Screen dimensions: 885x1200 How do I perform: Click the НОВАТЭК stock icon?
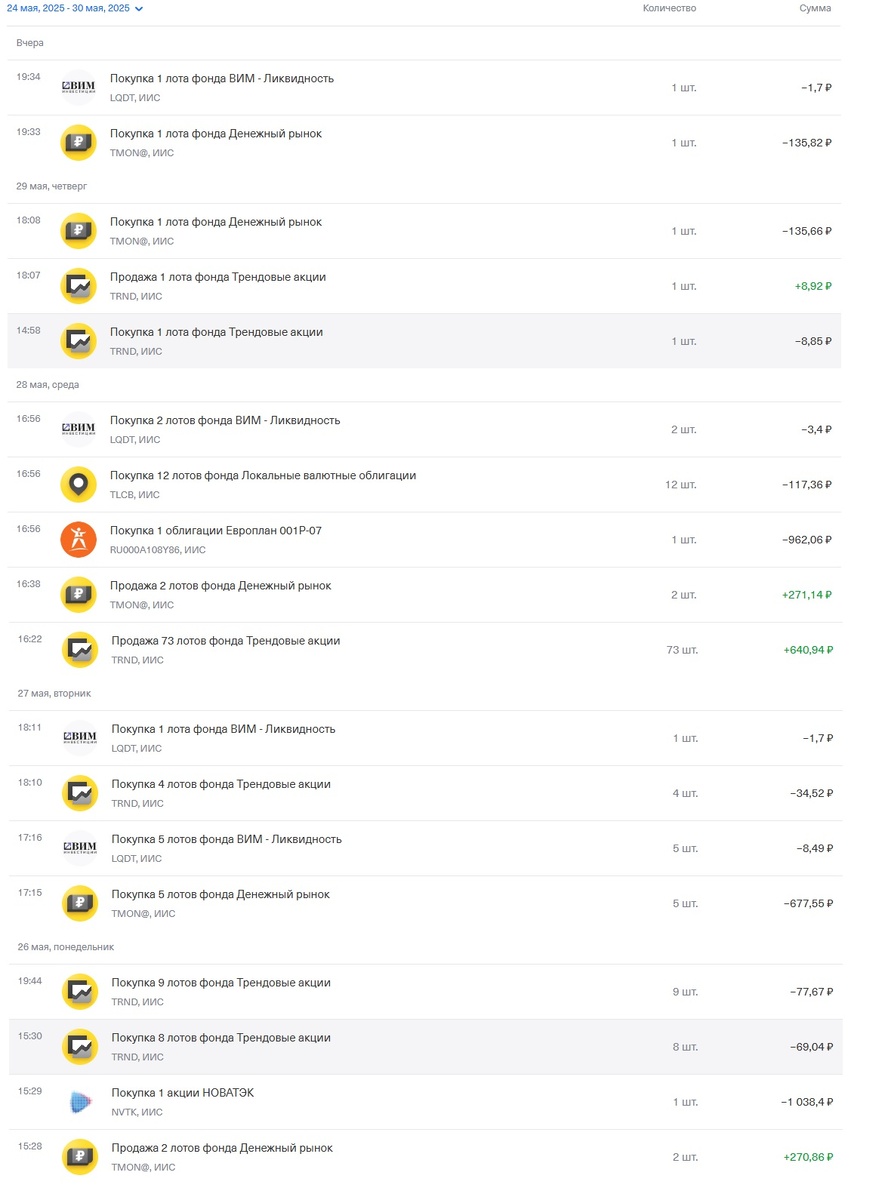[80, 1101]
